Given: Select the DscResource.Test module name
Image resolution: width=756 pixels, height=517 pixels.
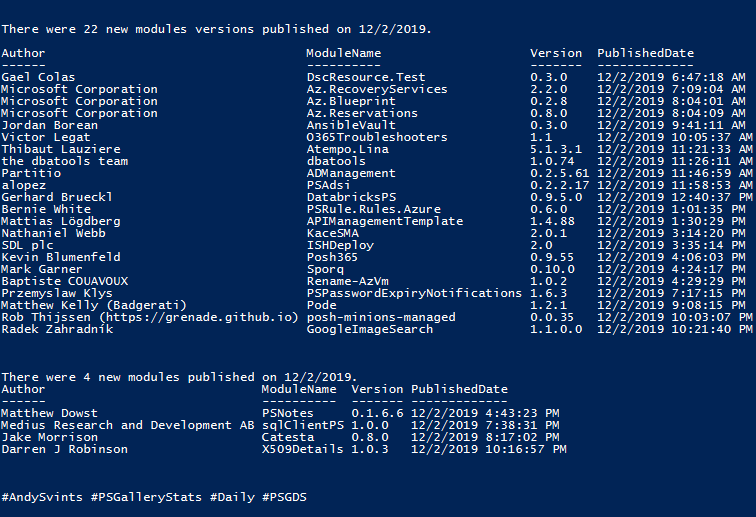Looking at the screenshot, I should click(x=366, y=77).
